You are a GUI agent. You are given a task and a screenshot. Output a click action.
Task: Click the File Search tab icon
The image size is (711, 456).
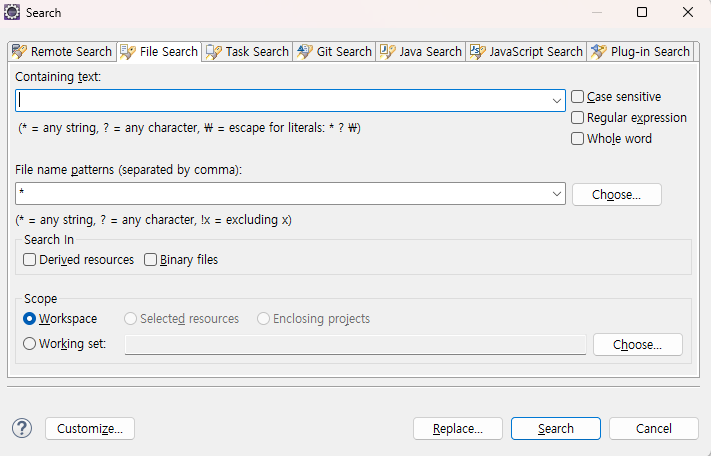point(127,52)
